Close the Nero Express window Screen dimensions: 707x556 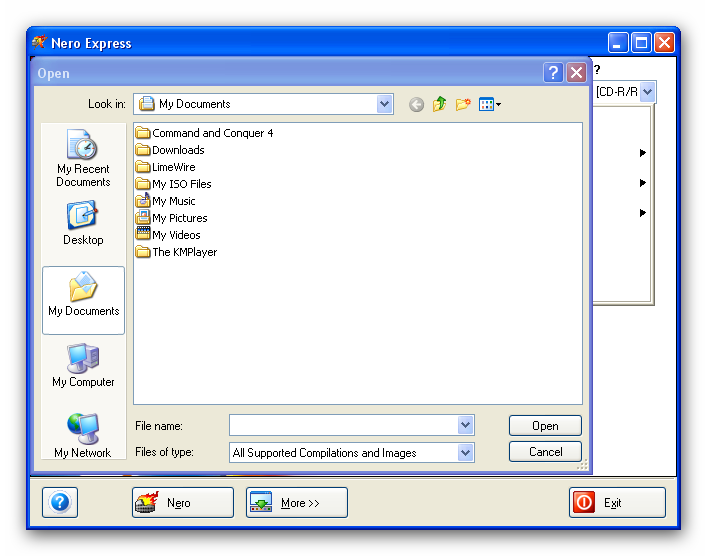coord(664,43)
